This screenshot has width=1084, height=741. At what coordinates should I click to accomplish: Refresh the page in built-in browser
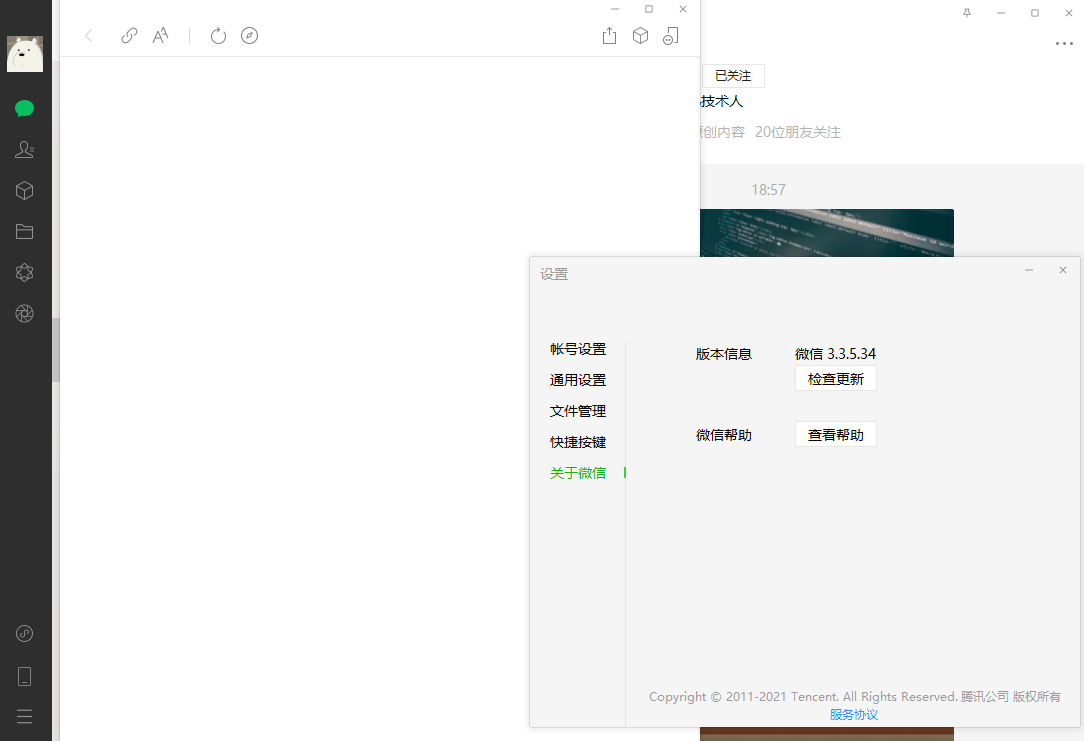218,35
